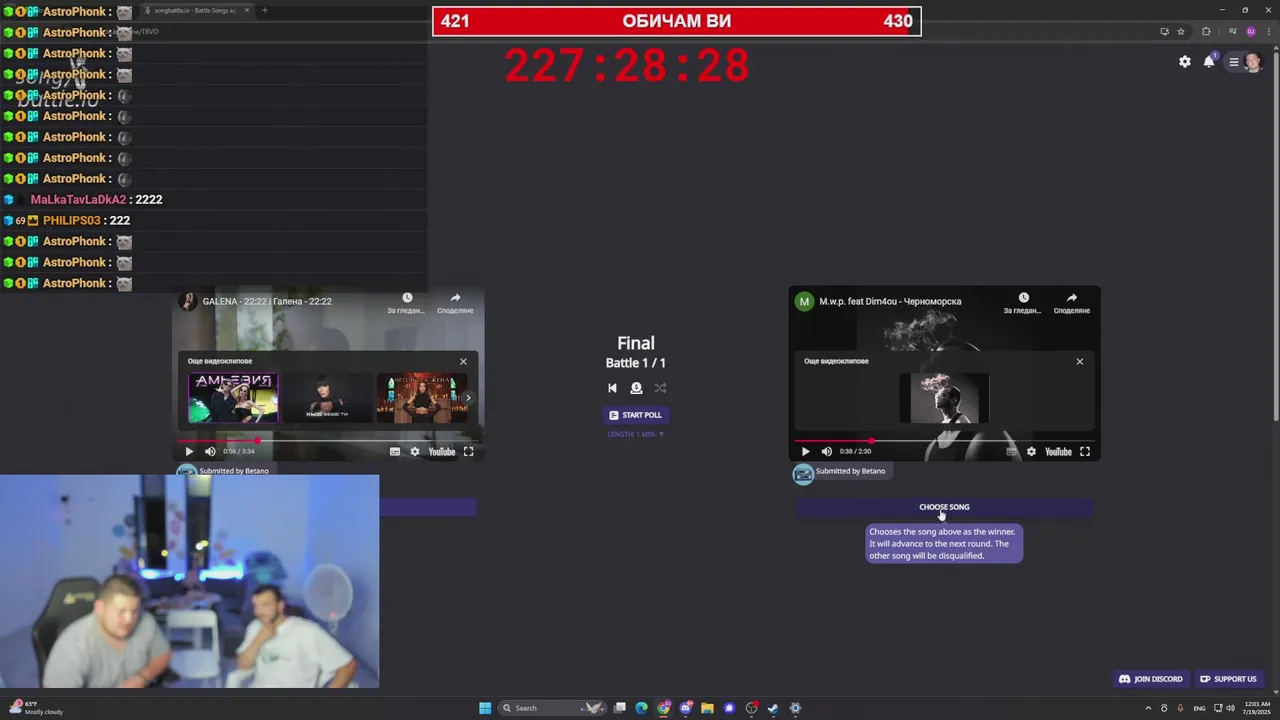Open a new browser tab
The height and width of the screenshot is (720, 1280).
pyautogui.click(x=264, y=10)
